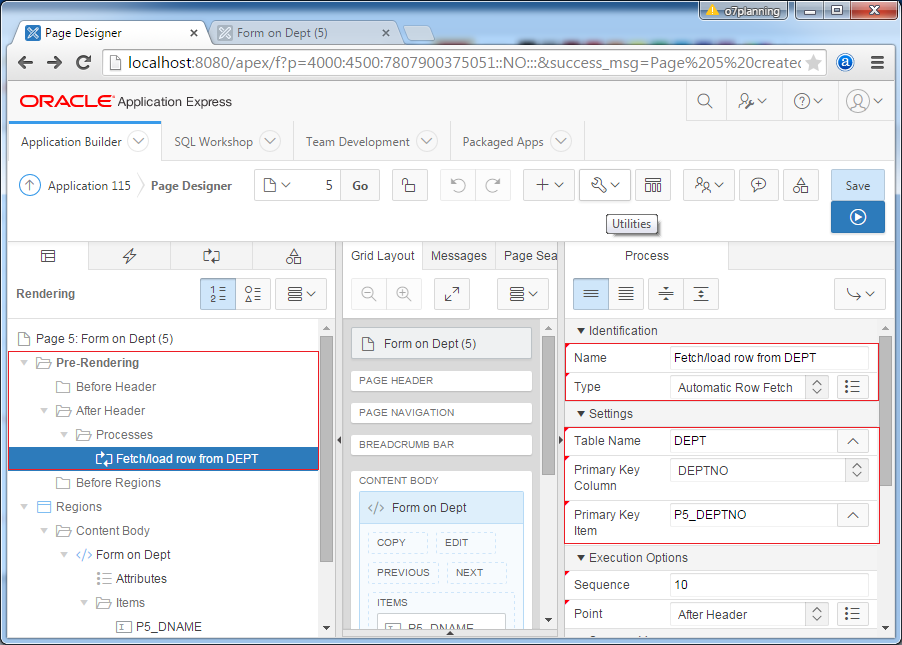Click the up-arrow application home icon
Screen dimensions: 902x645
(x=30, y=185)
